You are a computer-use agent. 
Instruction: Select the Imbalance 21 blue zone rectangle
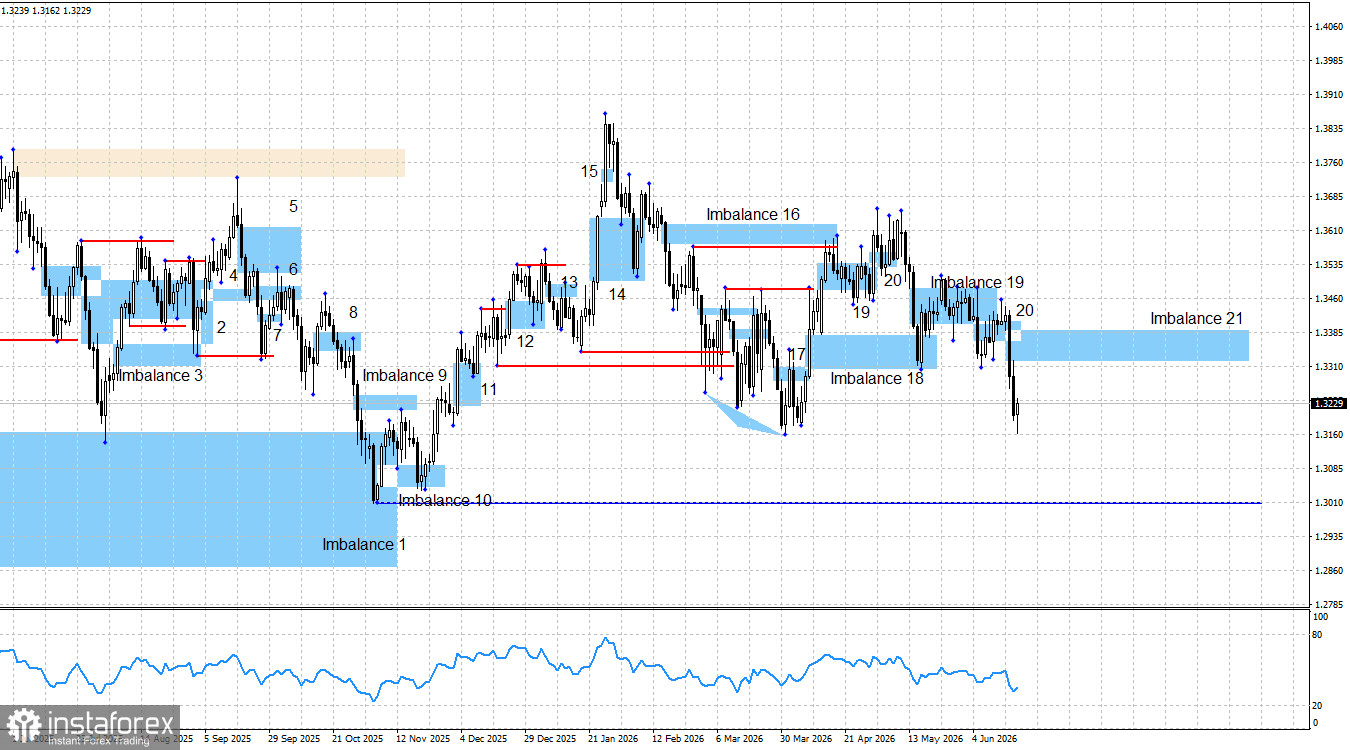(1134, 345)
